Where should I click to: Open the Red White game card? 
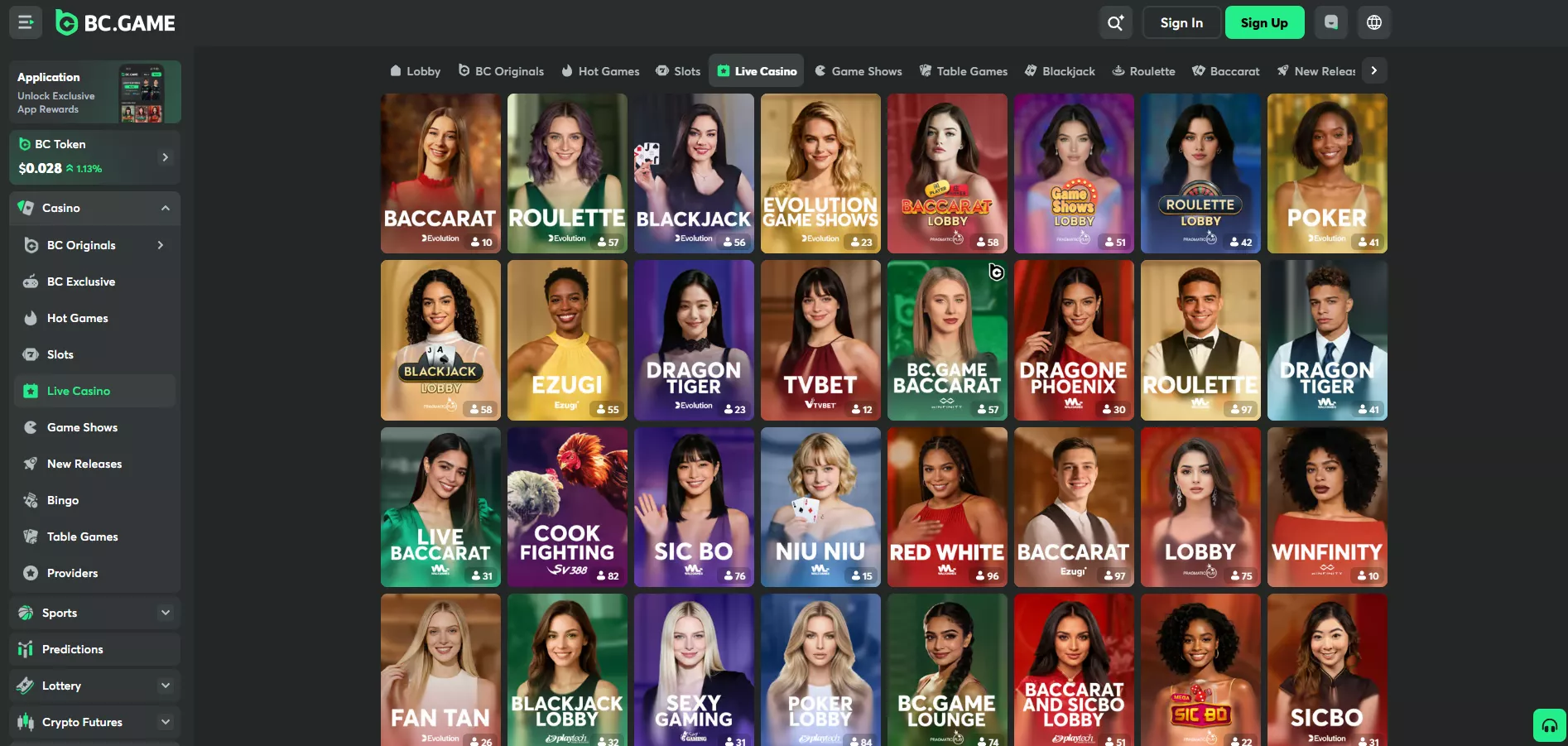947,507
